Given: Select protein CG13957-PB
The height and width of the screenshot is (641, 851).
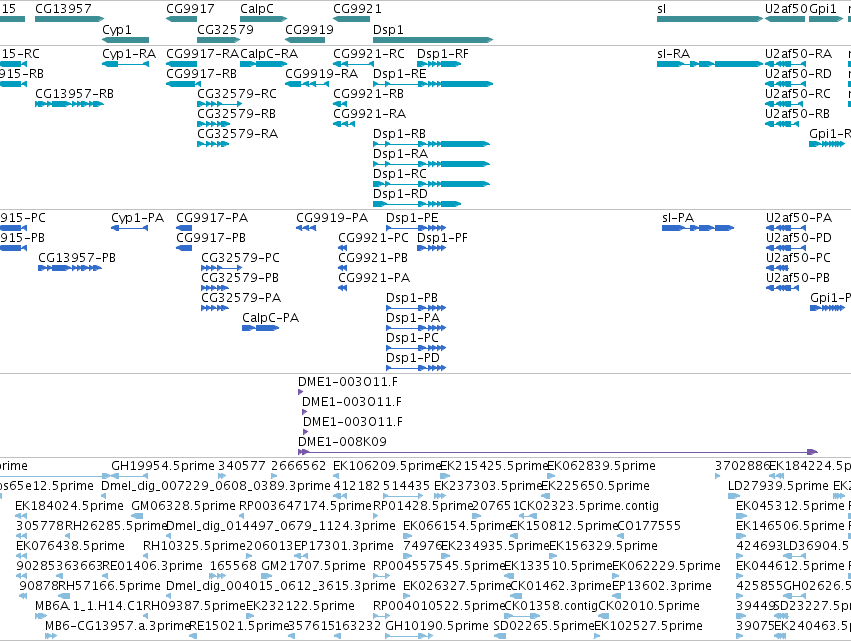Looking at the screenshot, I should (x=77, y=258).
